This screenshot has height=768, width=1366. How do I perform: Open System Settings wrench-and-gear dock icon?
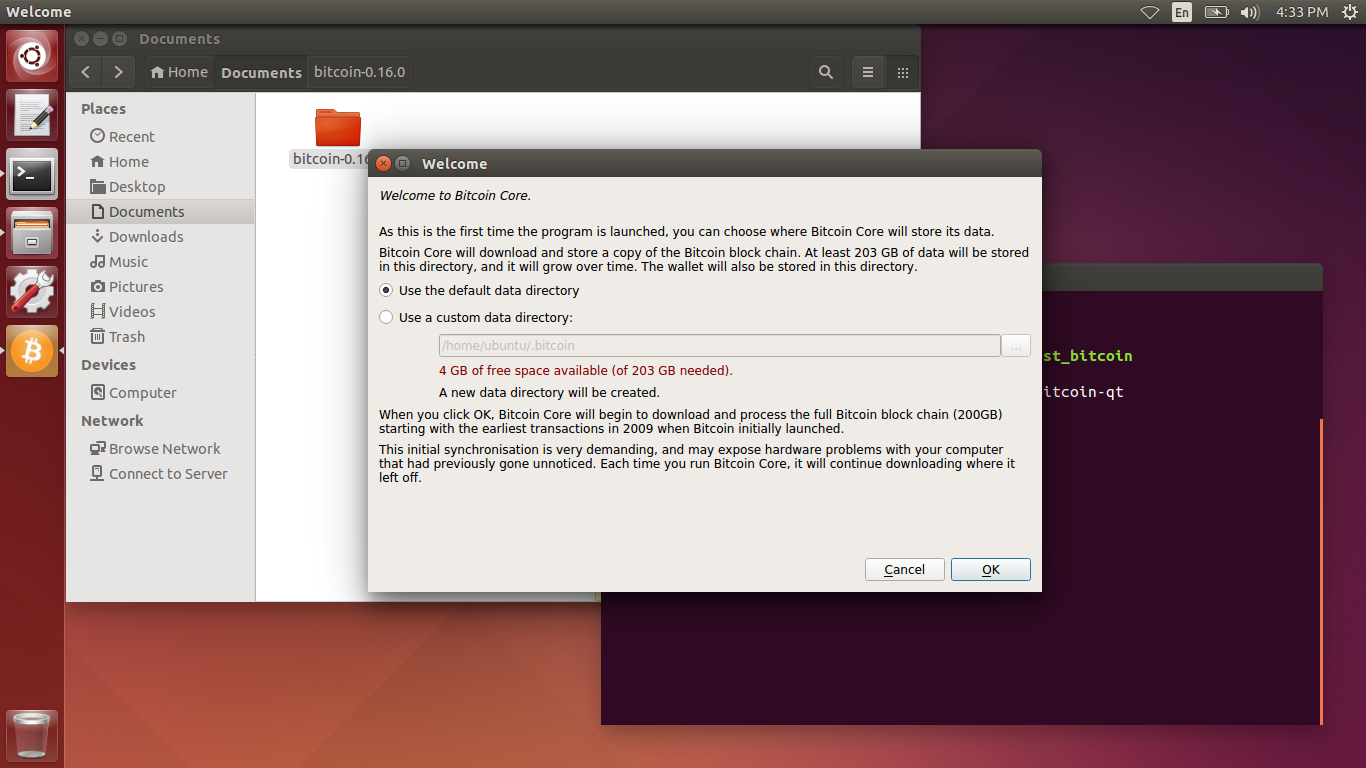coord(32,292)
